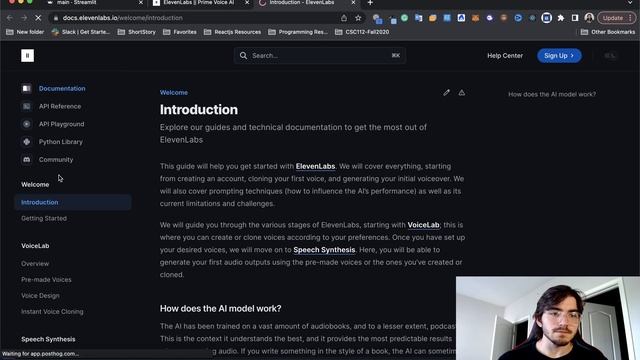Follow the Speech Synthesis link

tap(324, 250)
